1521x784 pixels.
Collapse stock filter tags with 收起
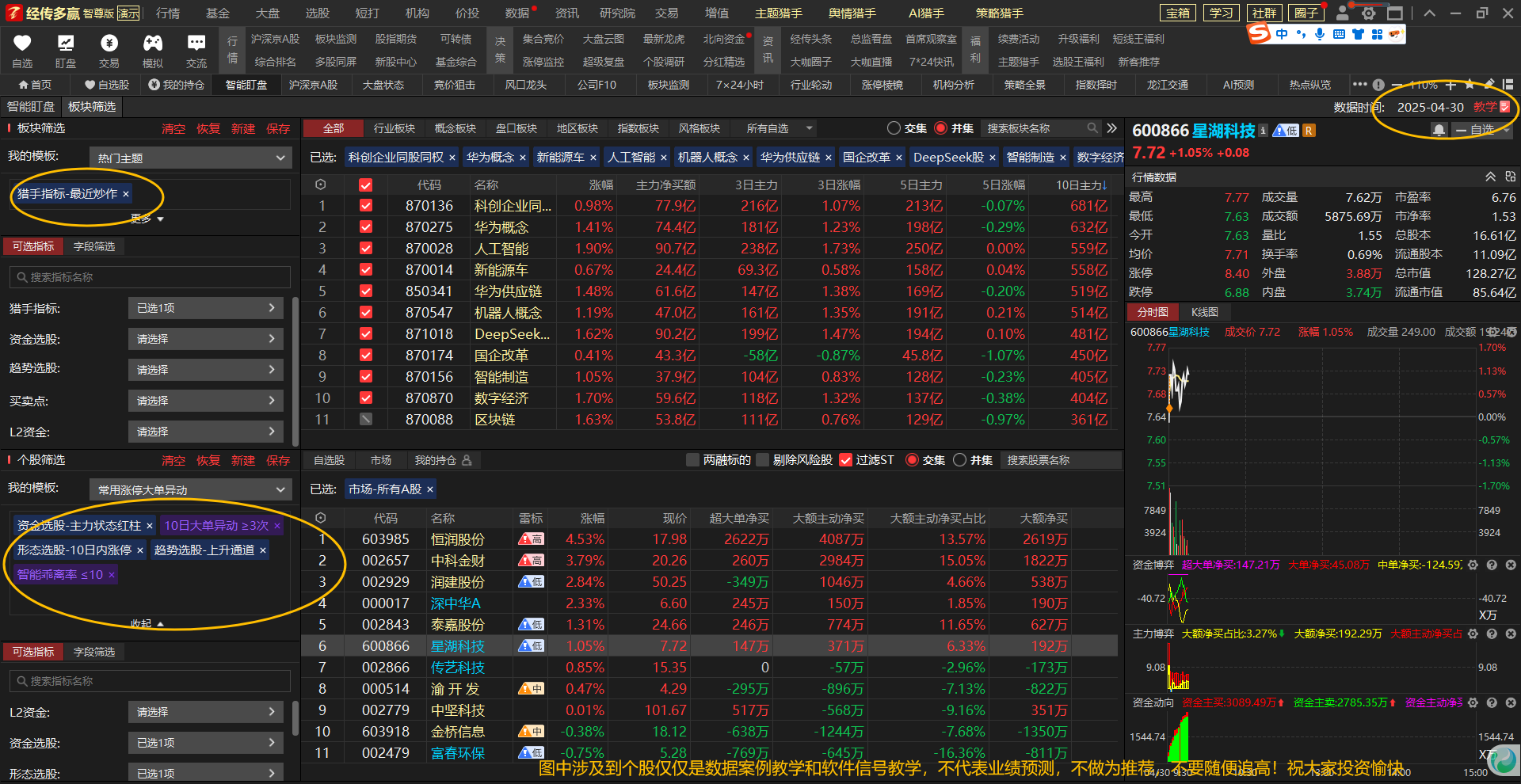click(147, 624)
